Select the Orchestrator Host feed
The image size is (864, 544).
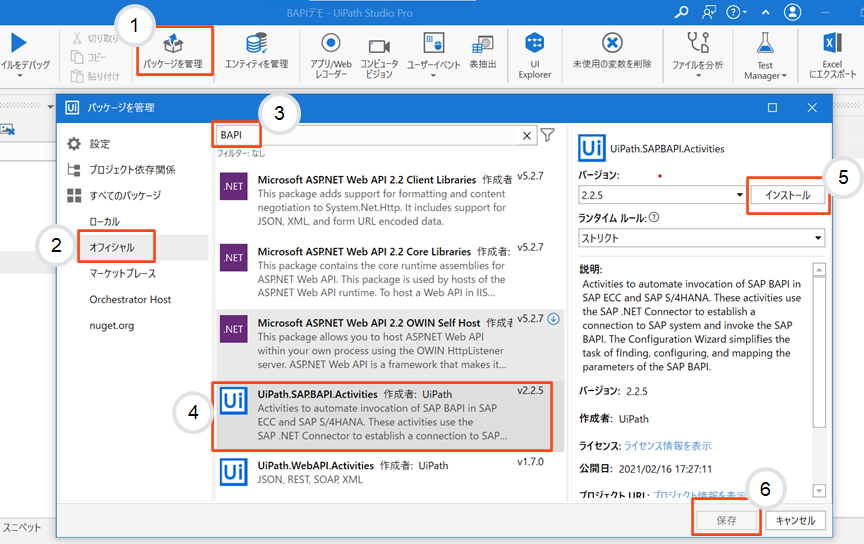point(130,299)
